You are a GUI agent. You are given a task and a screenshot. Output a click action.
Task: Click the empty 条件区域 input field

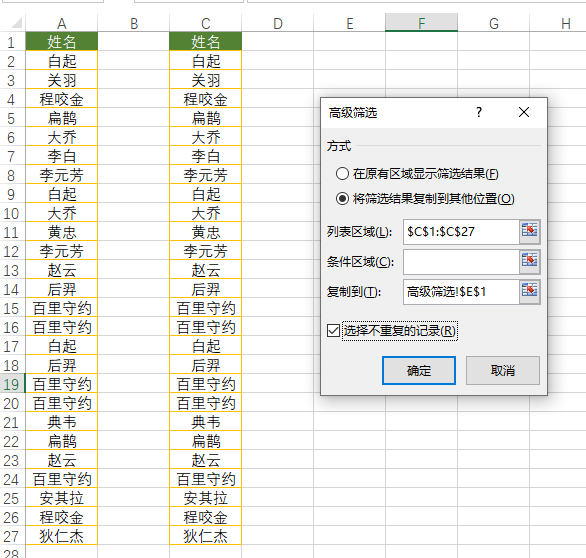tap(461, 262)
